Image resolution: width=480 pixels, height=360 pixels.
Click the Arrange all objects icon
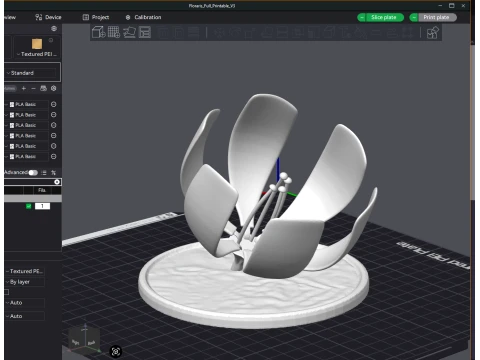point(145,32)
